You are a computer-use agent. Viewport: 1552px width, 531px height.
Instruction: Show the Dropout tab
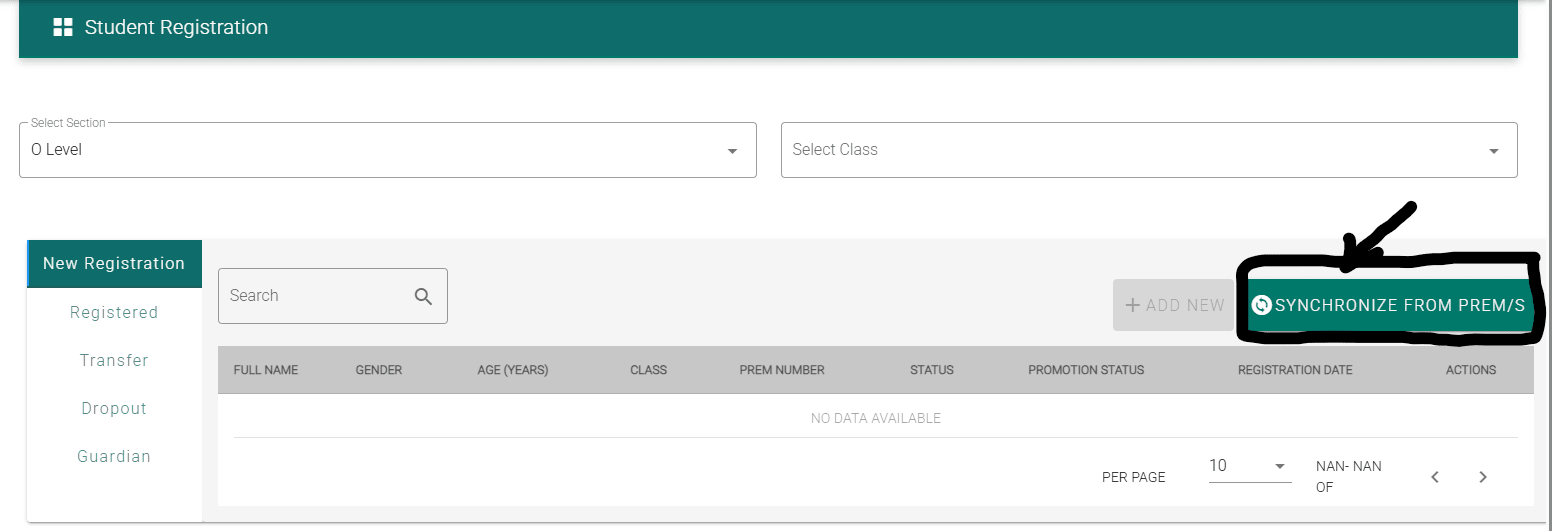114,408
